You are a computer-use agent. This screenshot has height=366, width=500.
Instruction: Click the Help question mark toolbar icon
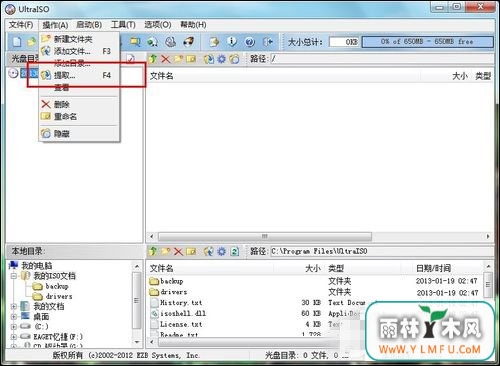click(x=250, y=42)
